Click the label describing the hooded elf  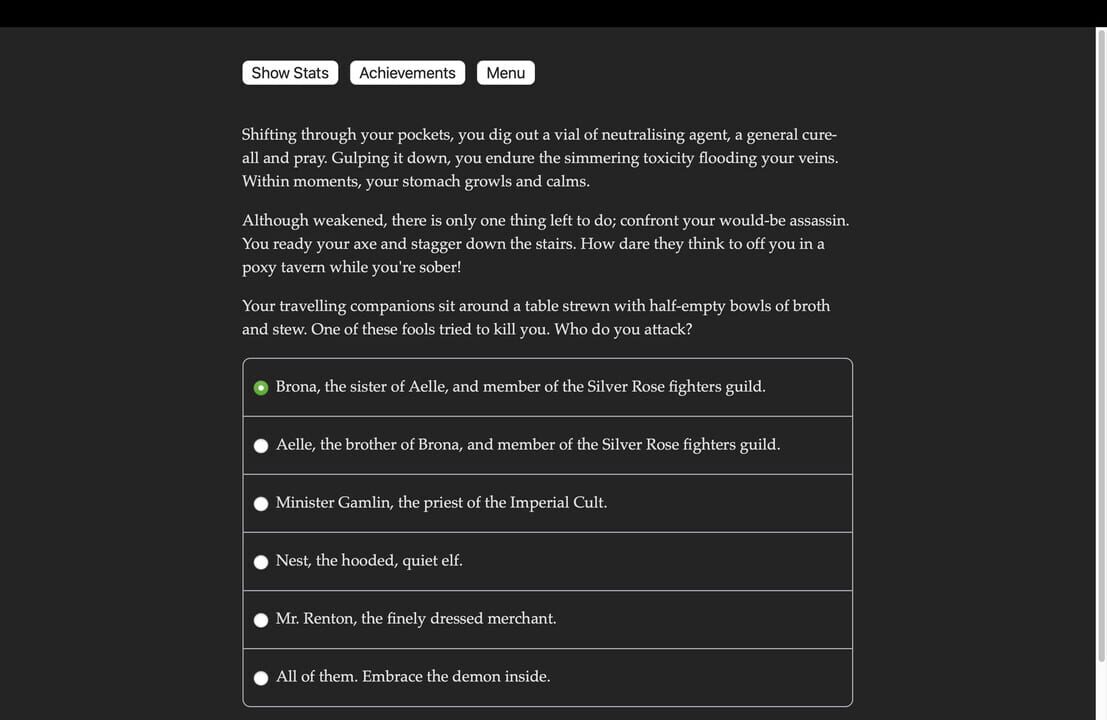[369, 560]
